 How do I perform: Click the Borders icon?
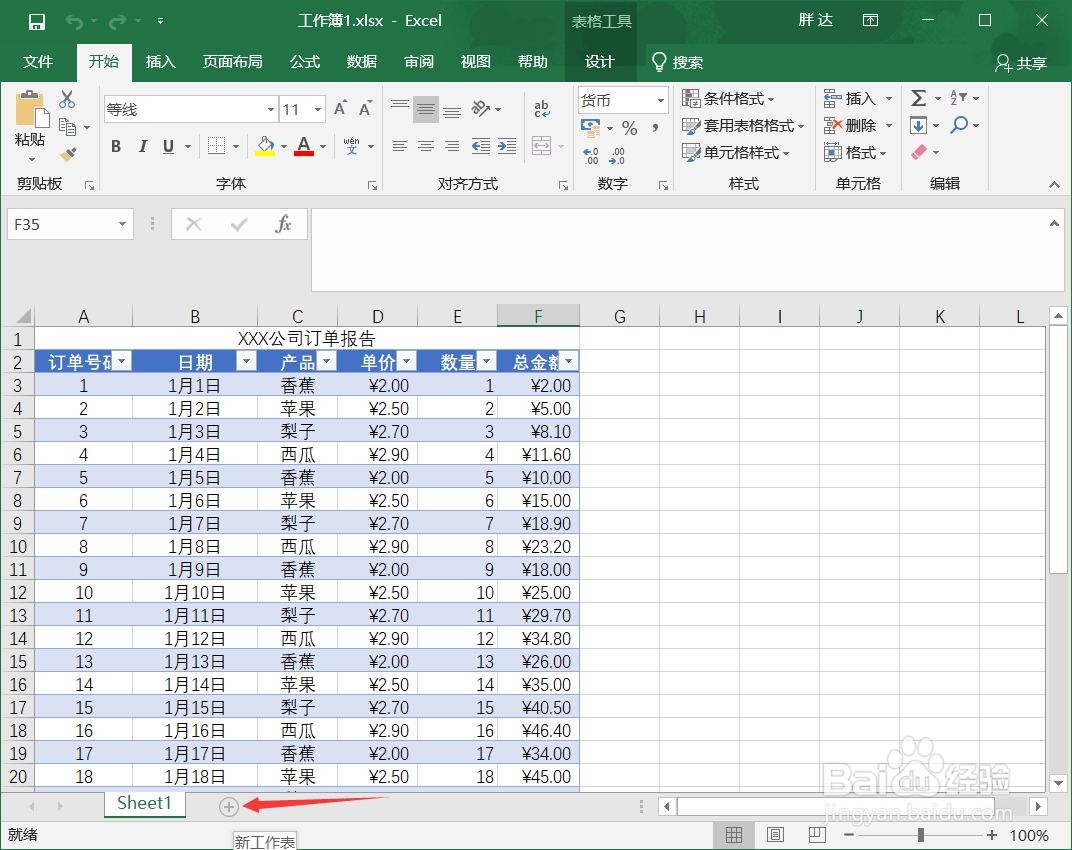point(217,146)
